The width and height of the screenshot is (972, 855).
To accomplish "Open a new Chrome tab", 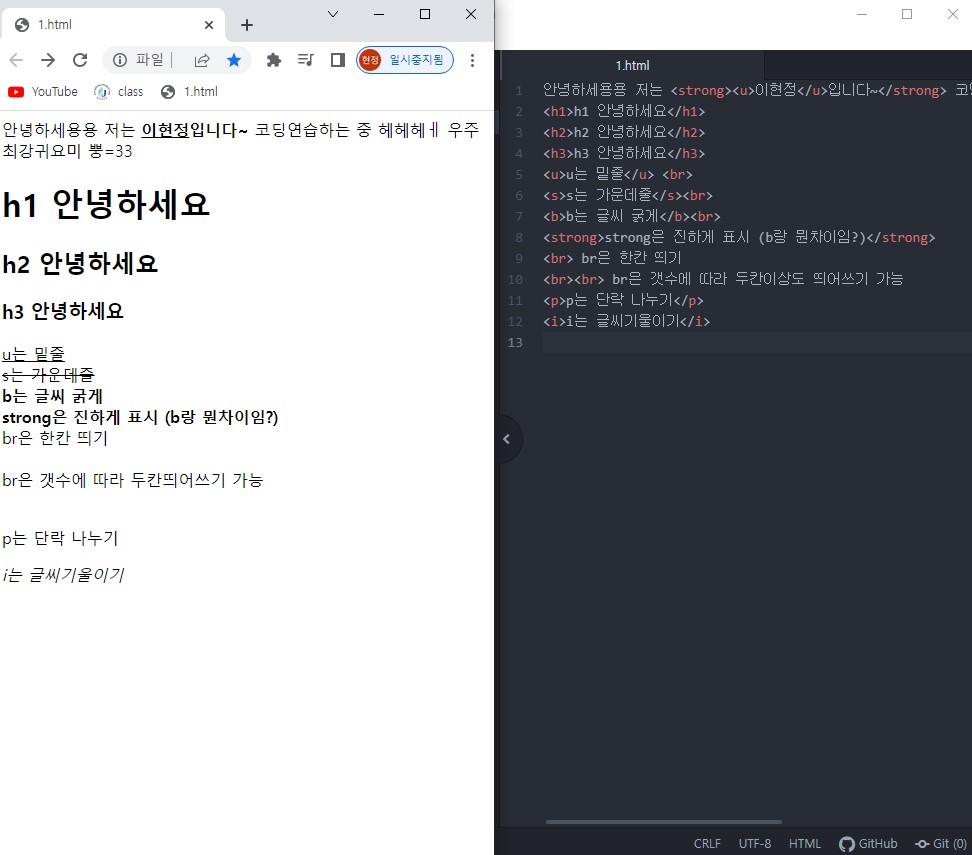I will click(x=247, y=25).
